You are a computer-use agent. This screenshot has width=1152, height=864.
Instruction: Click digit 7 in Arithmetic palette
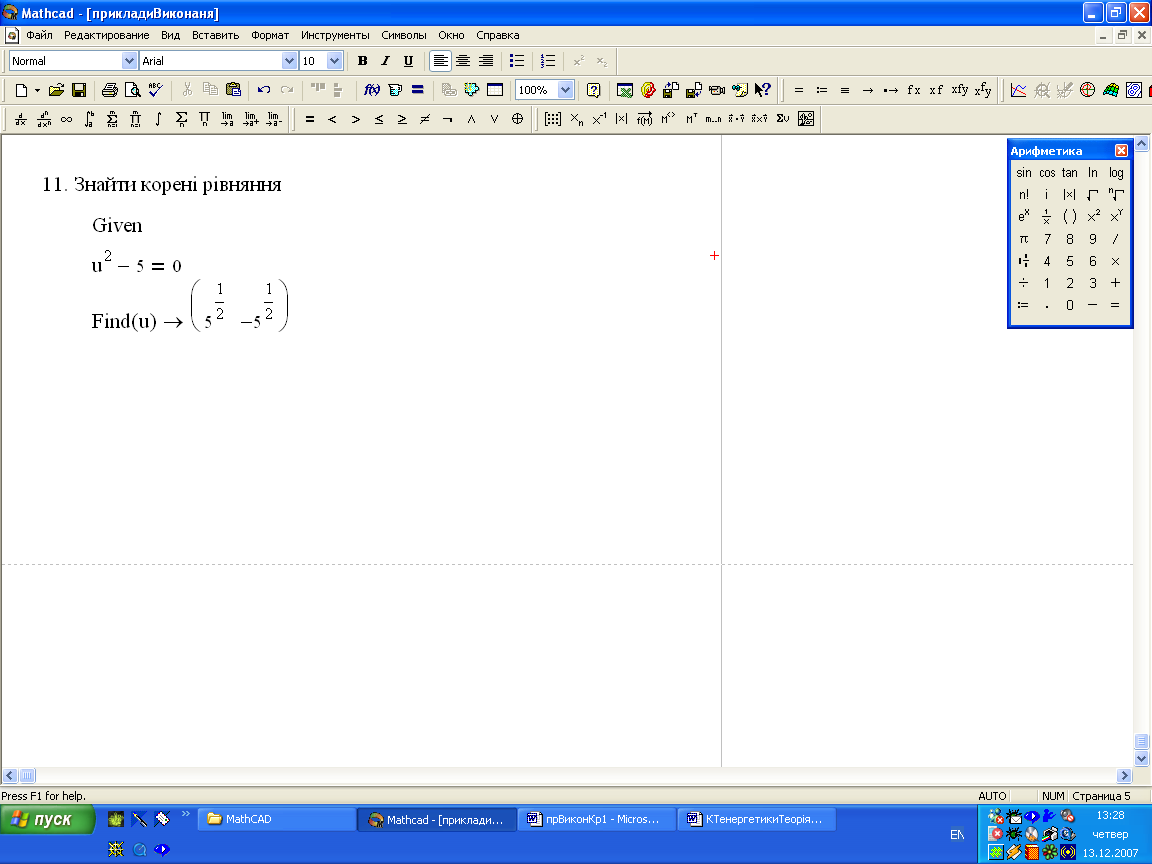tap(1047, 239)
